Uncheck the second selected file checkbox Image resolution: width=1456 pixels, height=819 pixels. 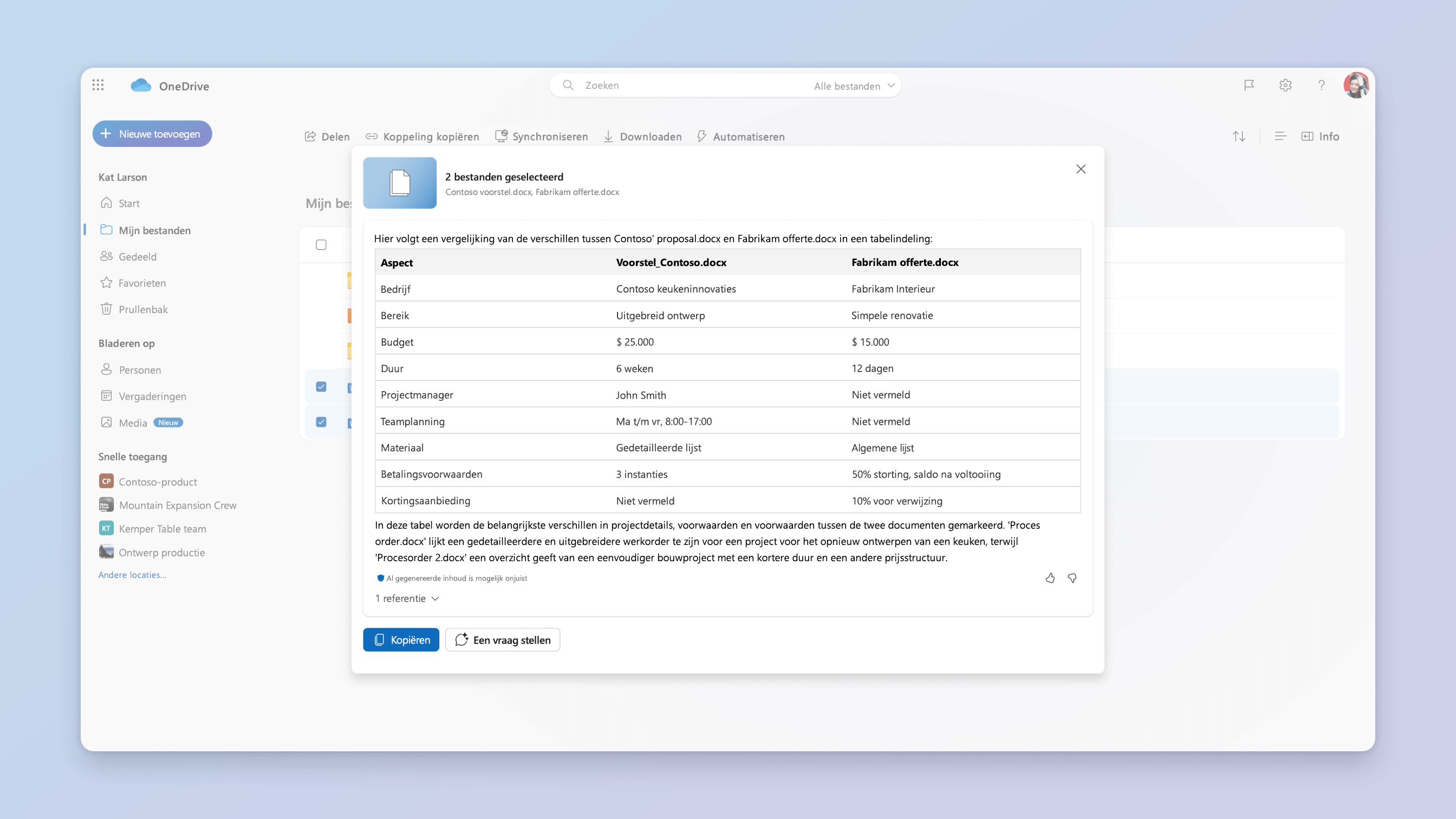[x=321, y=422]
